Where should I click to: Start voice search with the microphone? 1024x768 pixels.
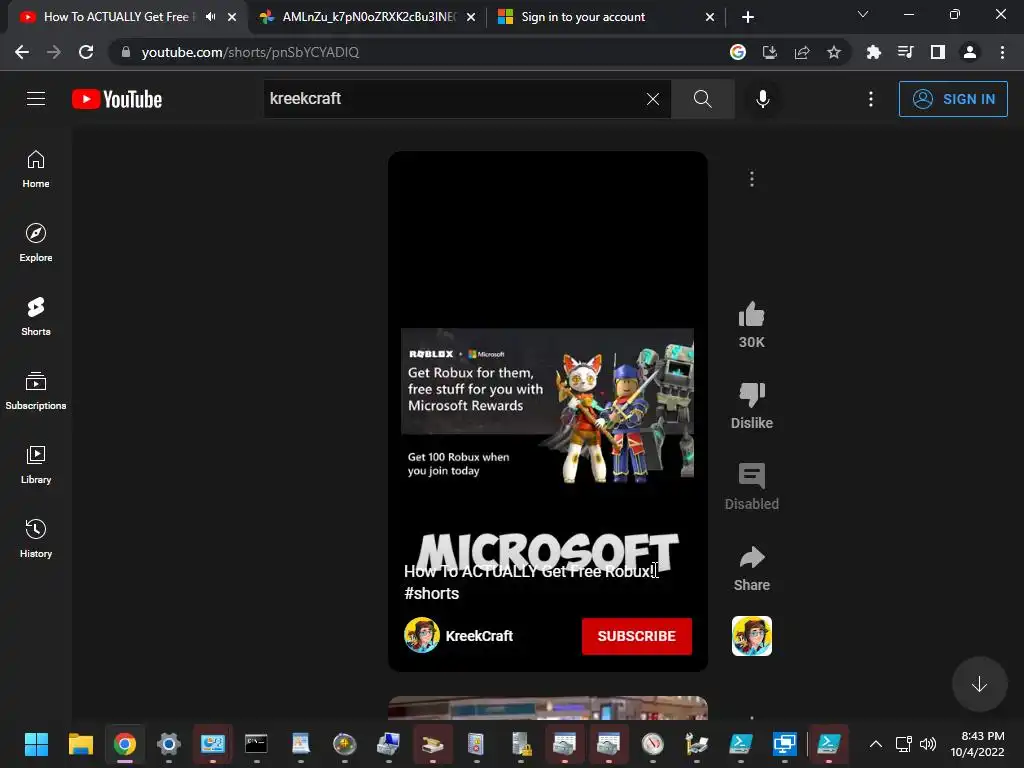(x=762, y=99)
